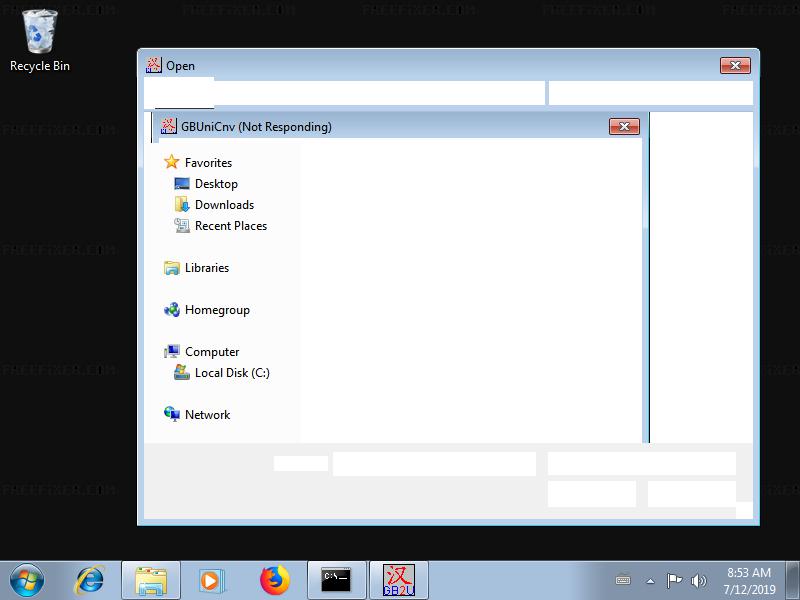Select Downloads label in Favorites
Image resolution: width=800 pixels, height=600 pixels.
(224, 205)
